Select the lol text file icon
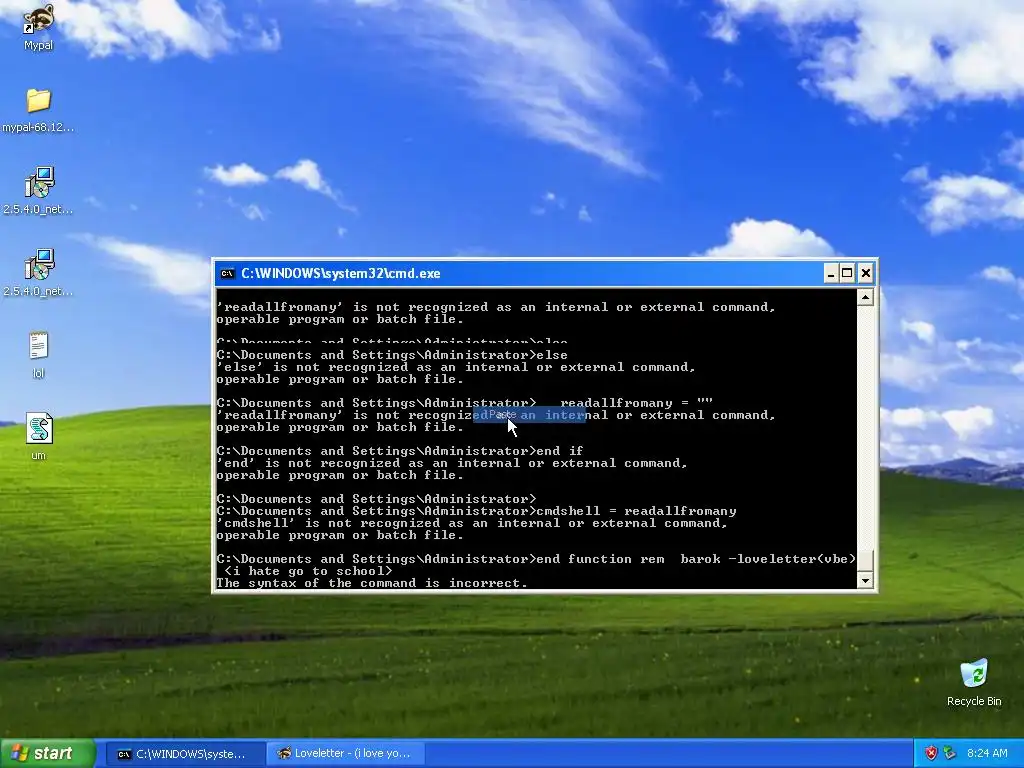Image resolution: width=1024 pixels, height=768 pixels. click(x=38, y=355)
